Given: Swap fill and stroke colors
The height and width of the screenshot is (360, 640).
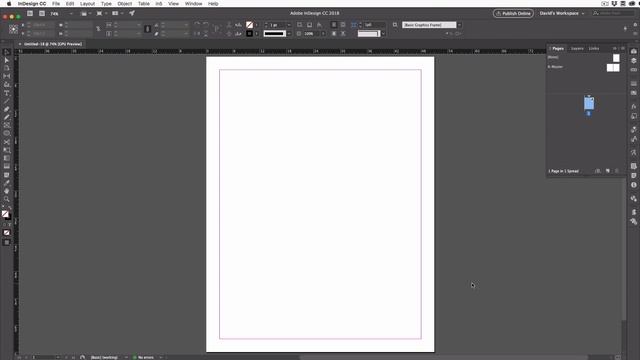Looking at the screenshot, I should pyautogui.click(x=10, y=208).
